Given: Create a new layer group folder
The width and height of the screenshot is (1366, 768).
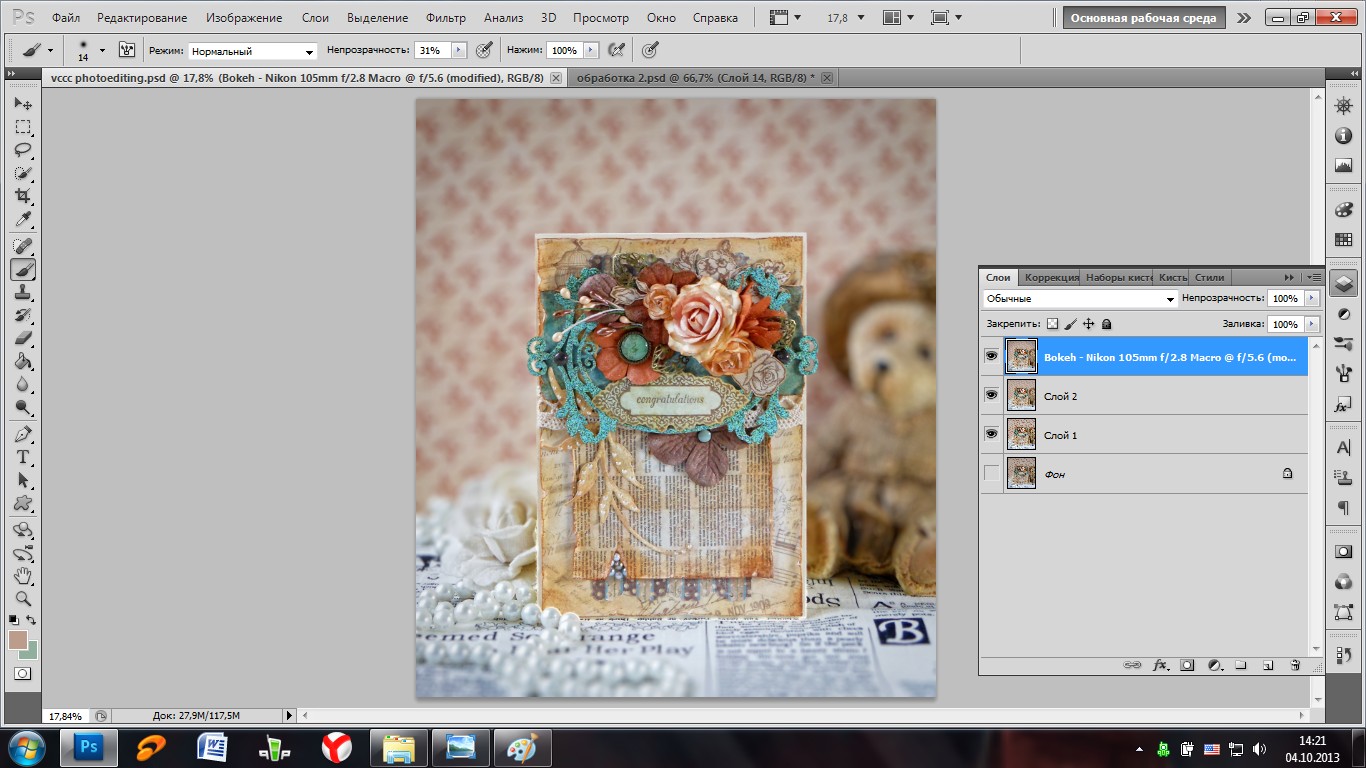Looking at the screenshot, I should coord(1240,664).
